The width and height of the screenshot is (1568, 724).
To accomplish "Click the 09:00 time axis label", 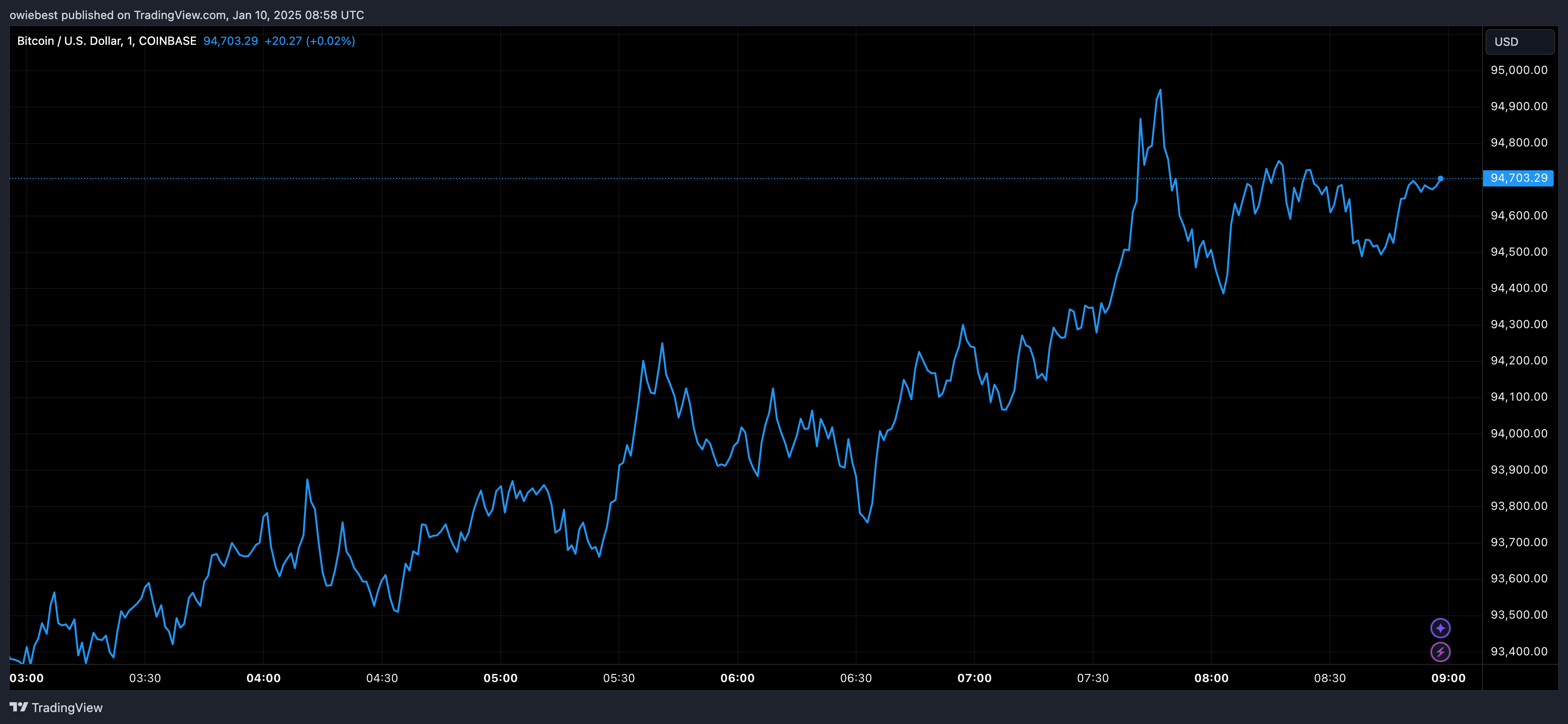I will point(1449,678).
